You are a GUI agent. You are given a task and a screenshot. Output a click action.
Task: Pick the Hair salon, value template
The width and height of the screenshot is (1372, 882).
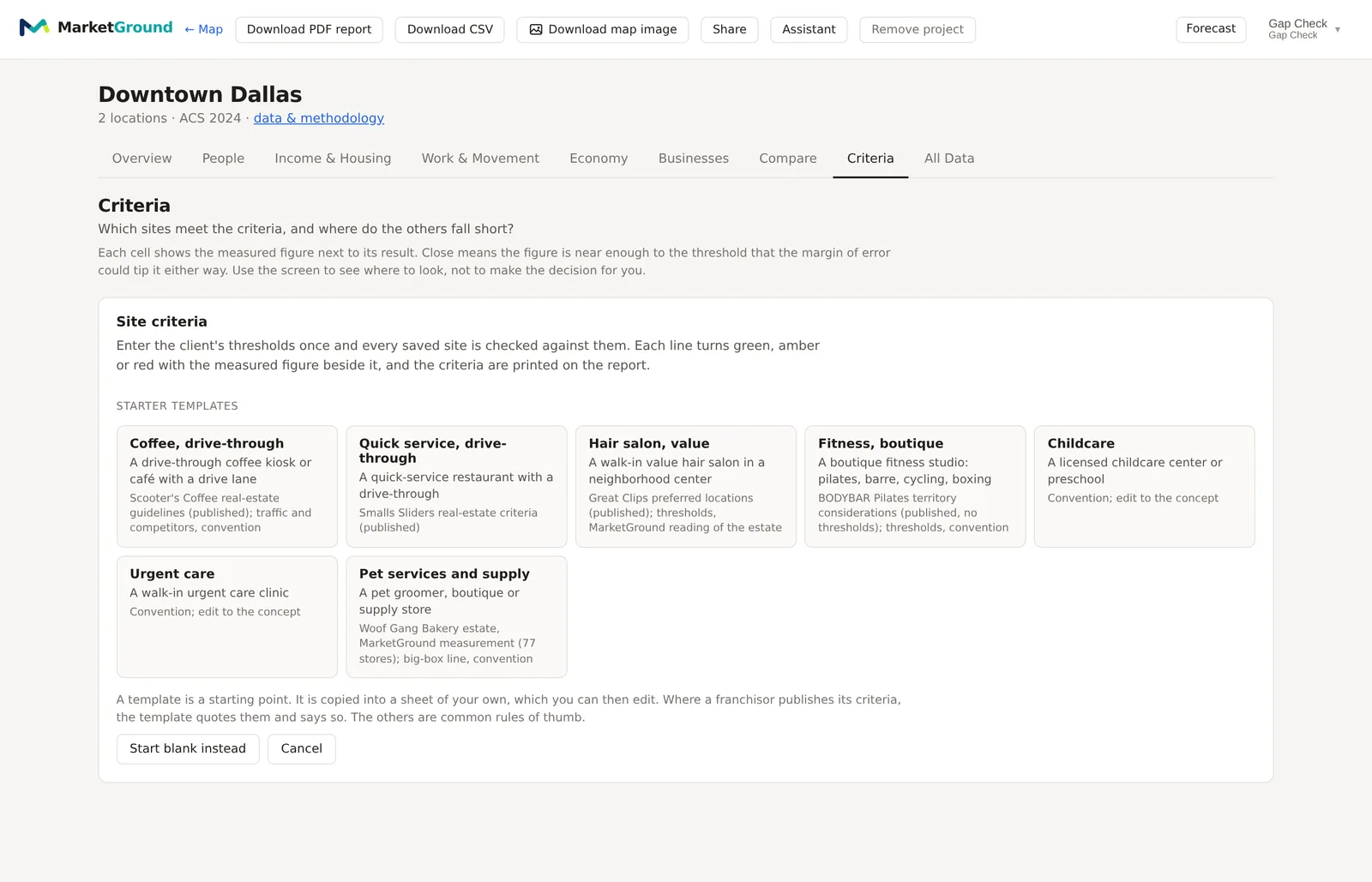tap(686, 486)
